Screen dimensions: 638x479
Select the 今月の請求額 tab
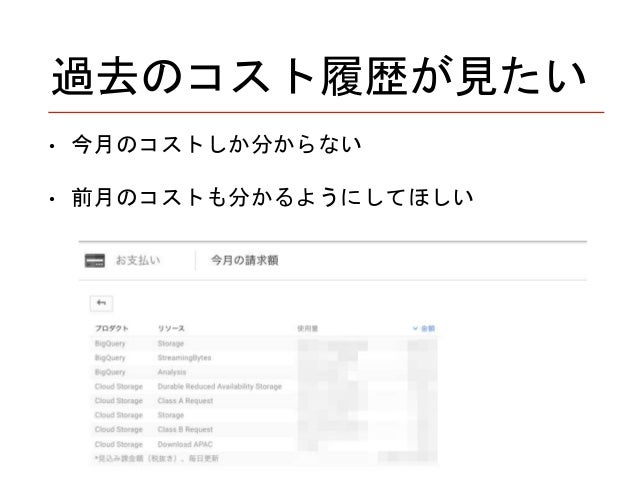point(245,260)
